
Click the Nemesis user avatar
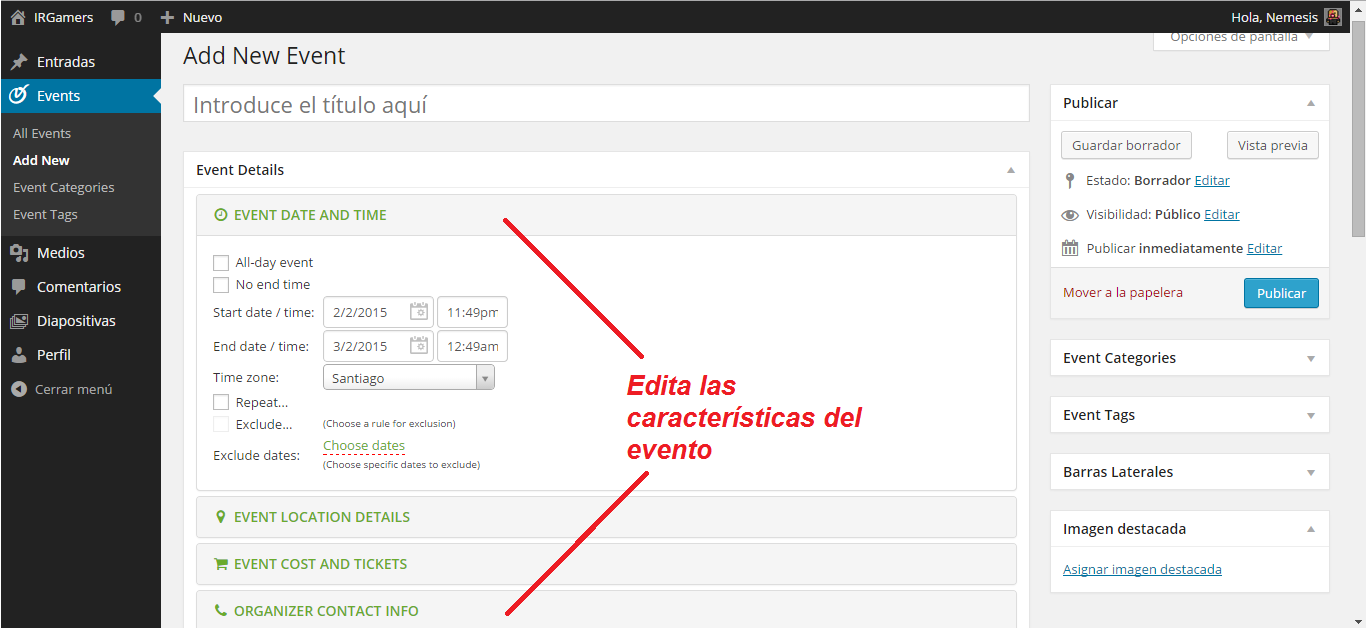pos(1332,17)
